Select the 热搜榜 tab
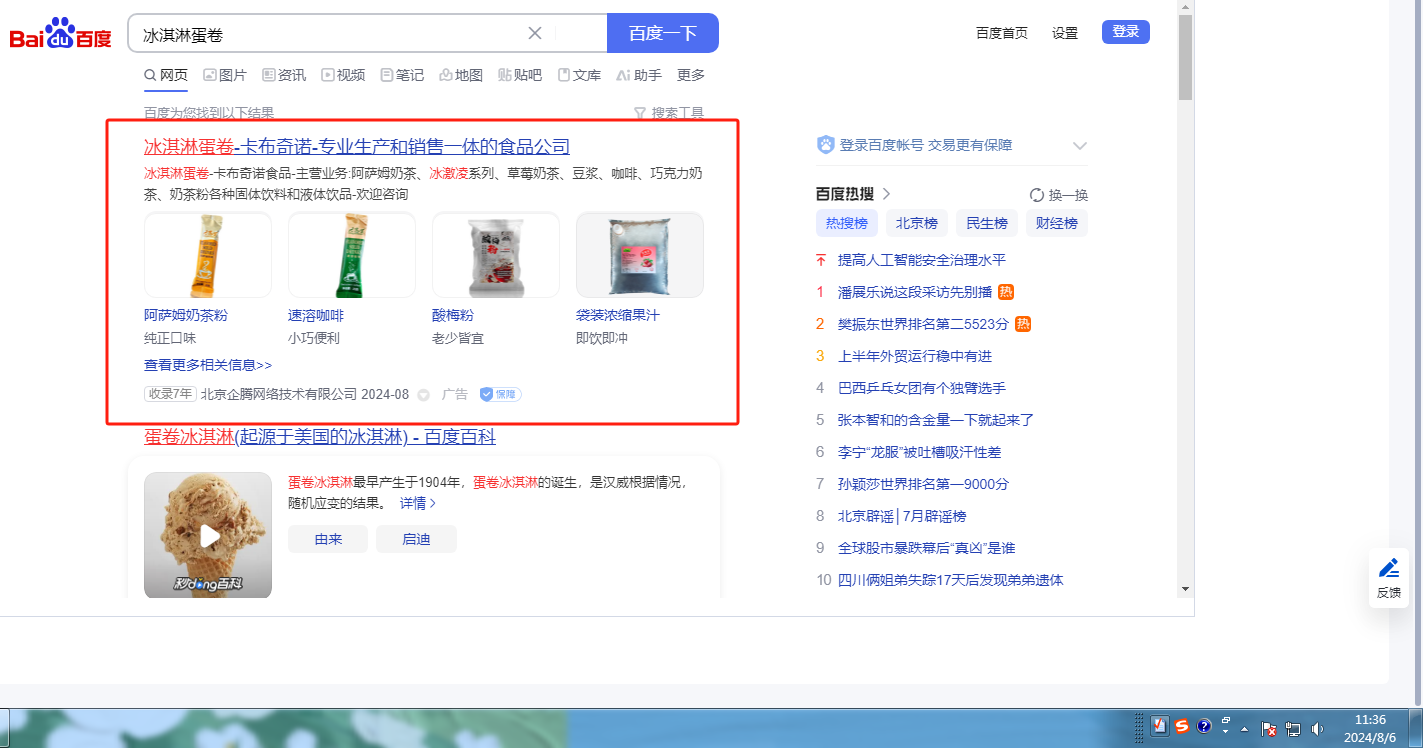 click(x=847, y=223)
